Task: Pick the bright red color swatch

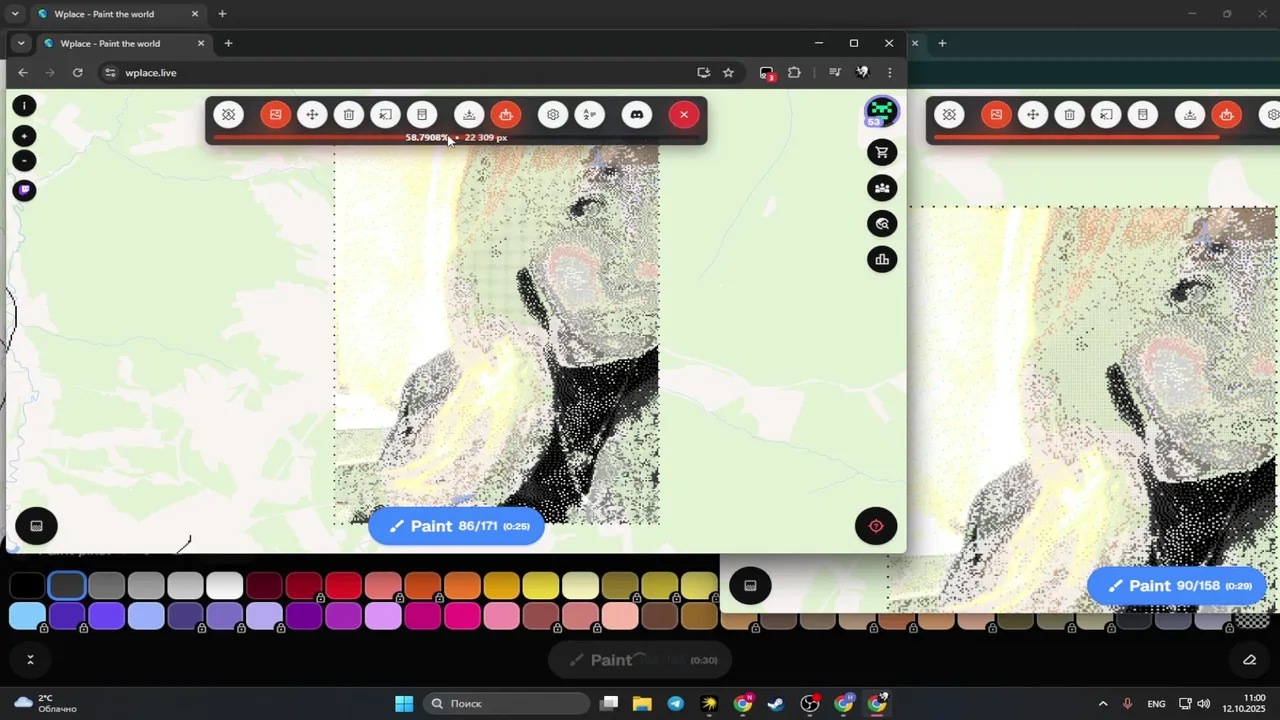Action: (343, 585)
